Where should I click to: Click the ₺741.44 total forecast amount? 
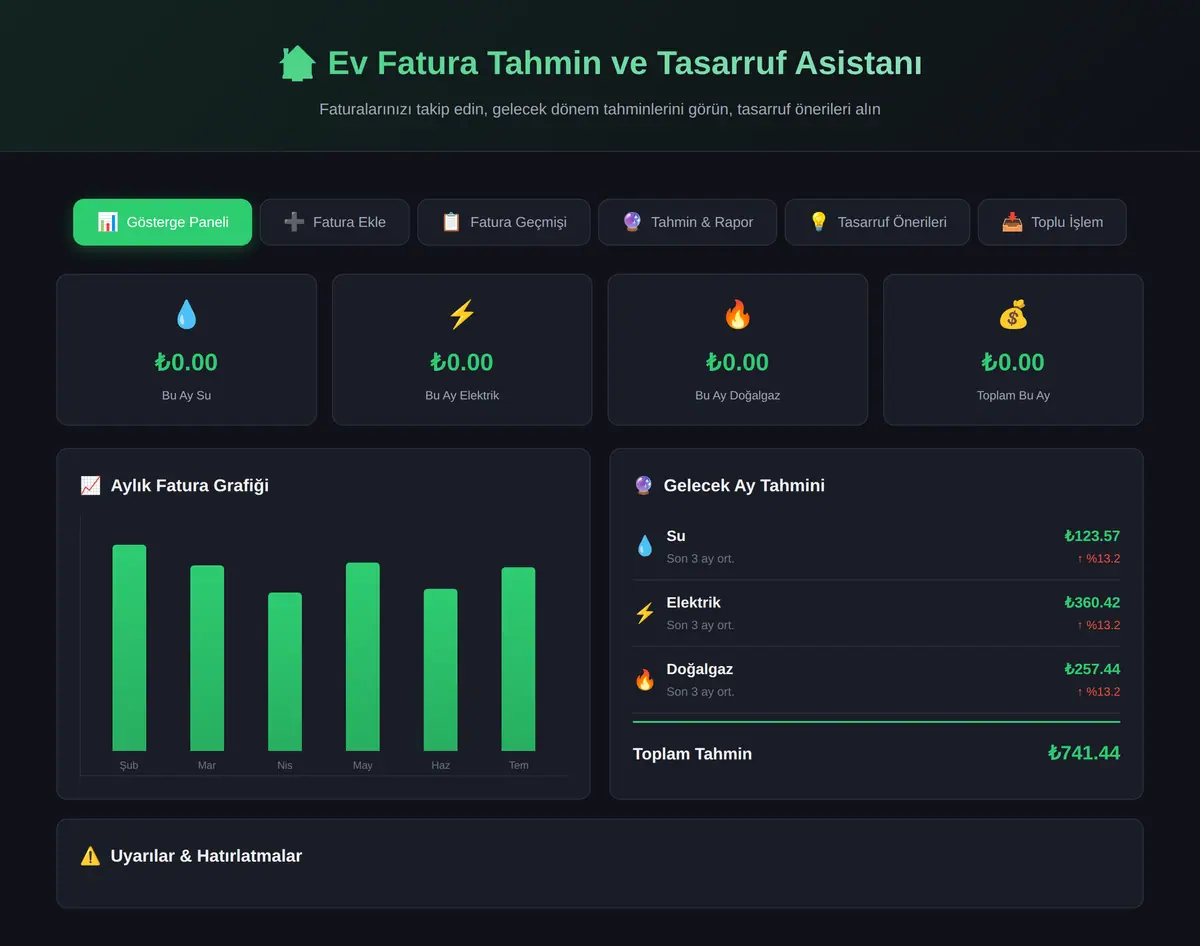(1084, 753)
